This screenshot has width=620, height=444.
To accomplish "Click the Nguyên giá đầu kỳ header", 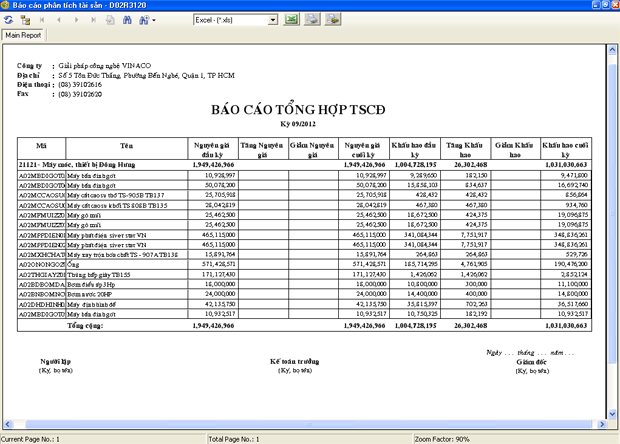I will [x=213, y=150].
